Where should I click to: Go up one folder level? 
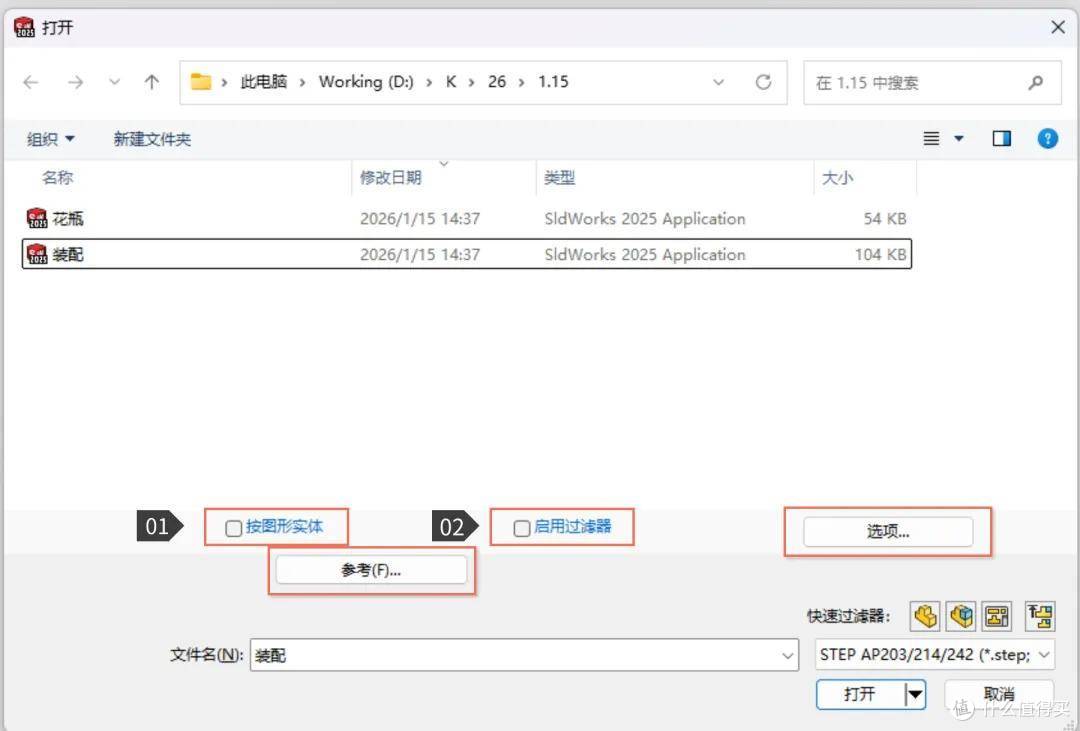(152, 83)
